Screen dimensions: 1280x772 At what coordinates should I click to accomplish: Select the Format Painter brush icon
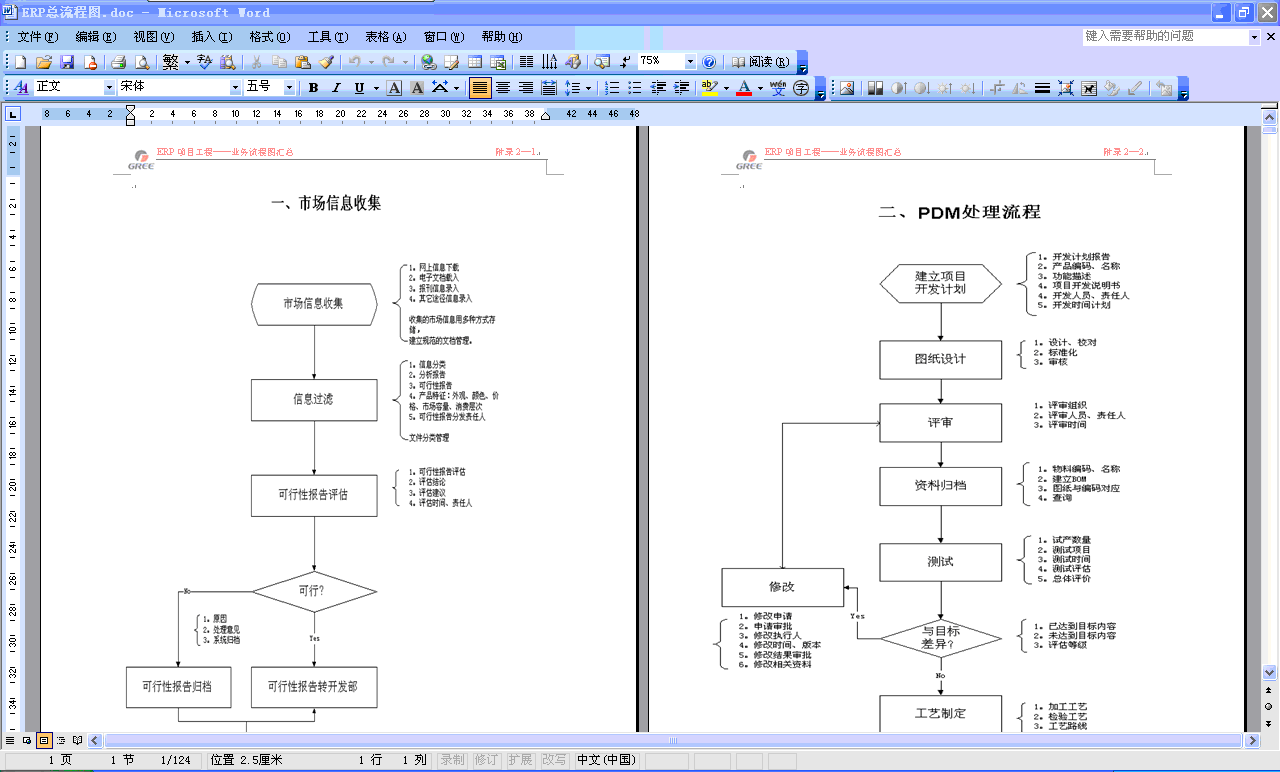click(326, 62)
